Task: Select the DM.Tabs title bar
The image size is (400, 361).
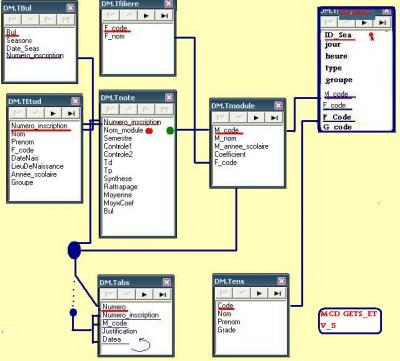Action: click(136, 282)
